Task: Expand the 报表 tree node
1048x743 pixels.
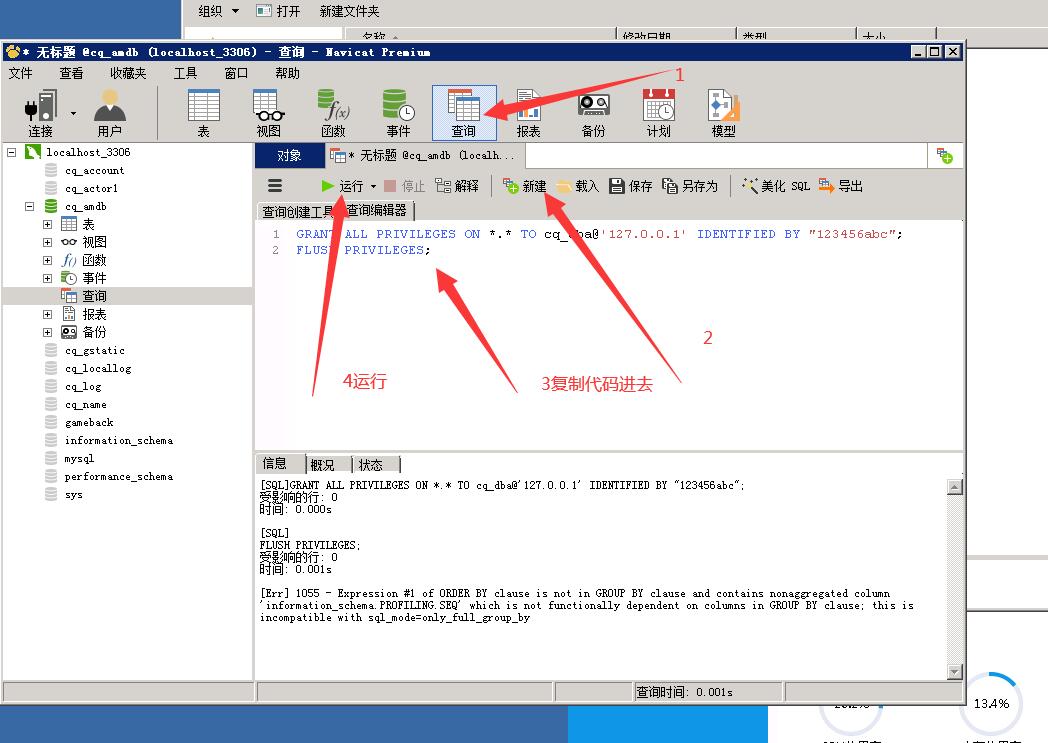Action: pos(47,315)
